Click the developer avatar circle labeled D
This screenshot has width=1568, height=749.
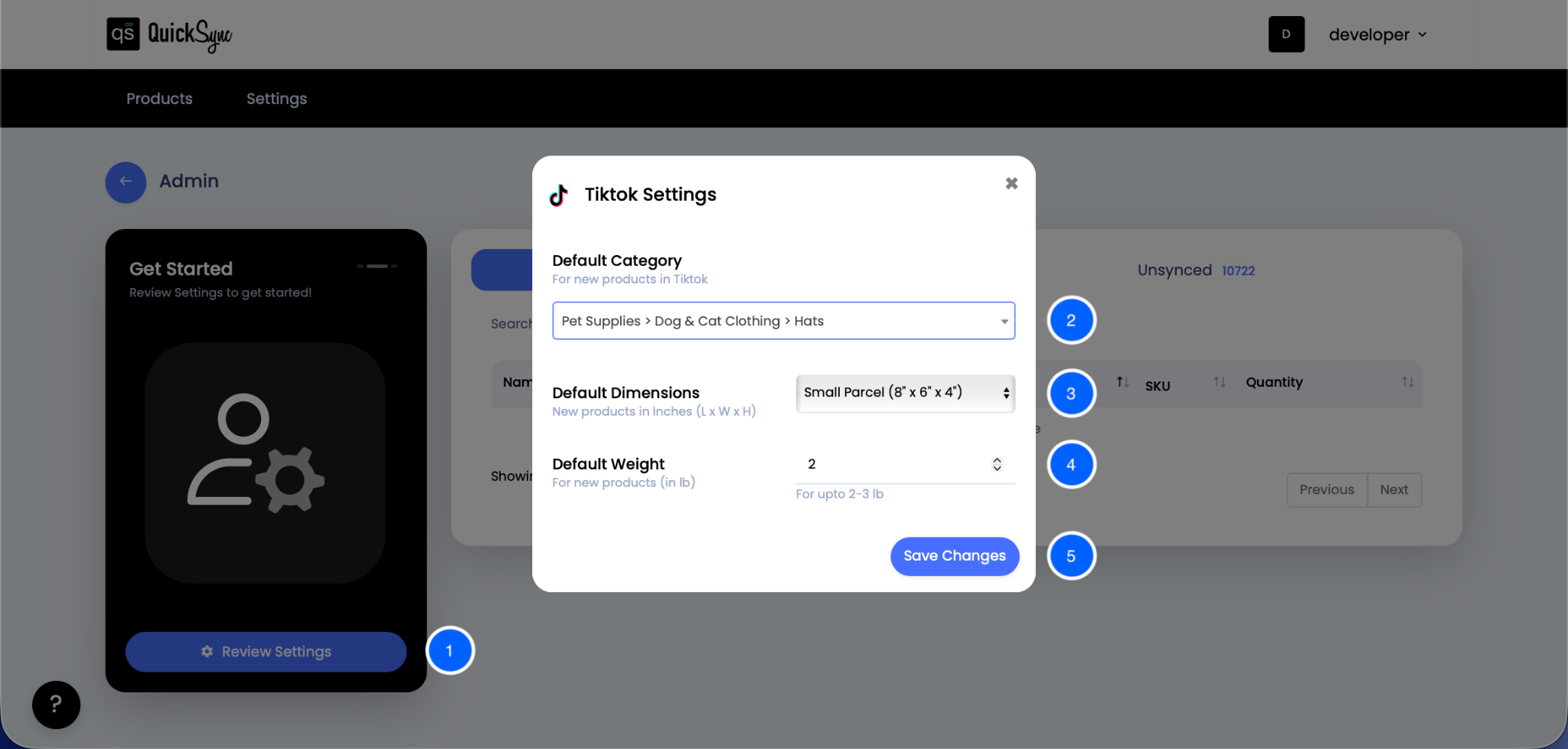click(x=1286, y=34)
